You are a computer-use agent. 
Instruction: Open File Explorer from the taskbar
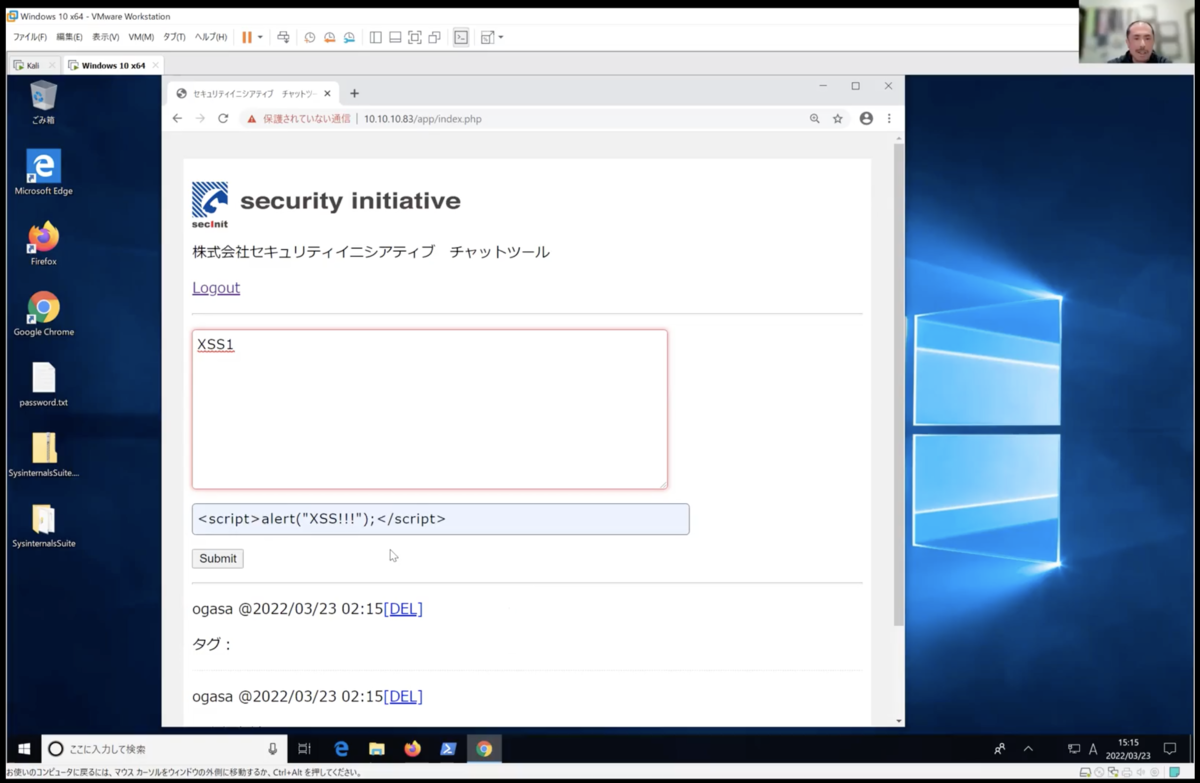click(x=377, y=748)
